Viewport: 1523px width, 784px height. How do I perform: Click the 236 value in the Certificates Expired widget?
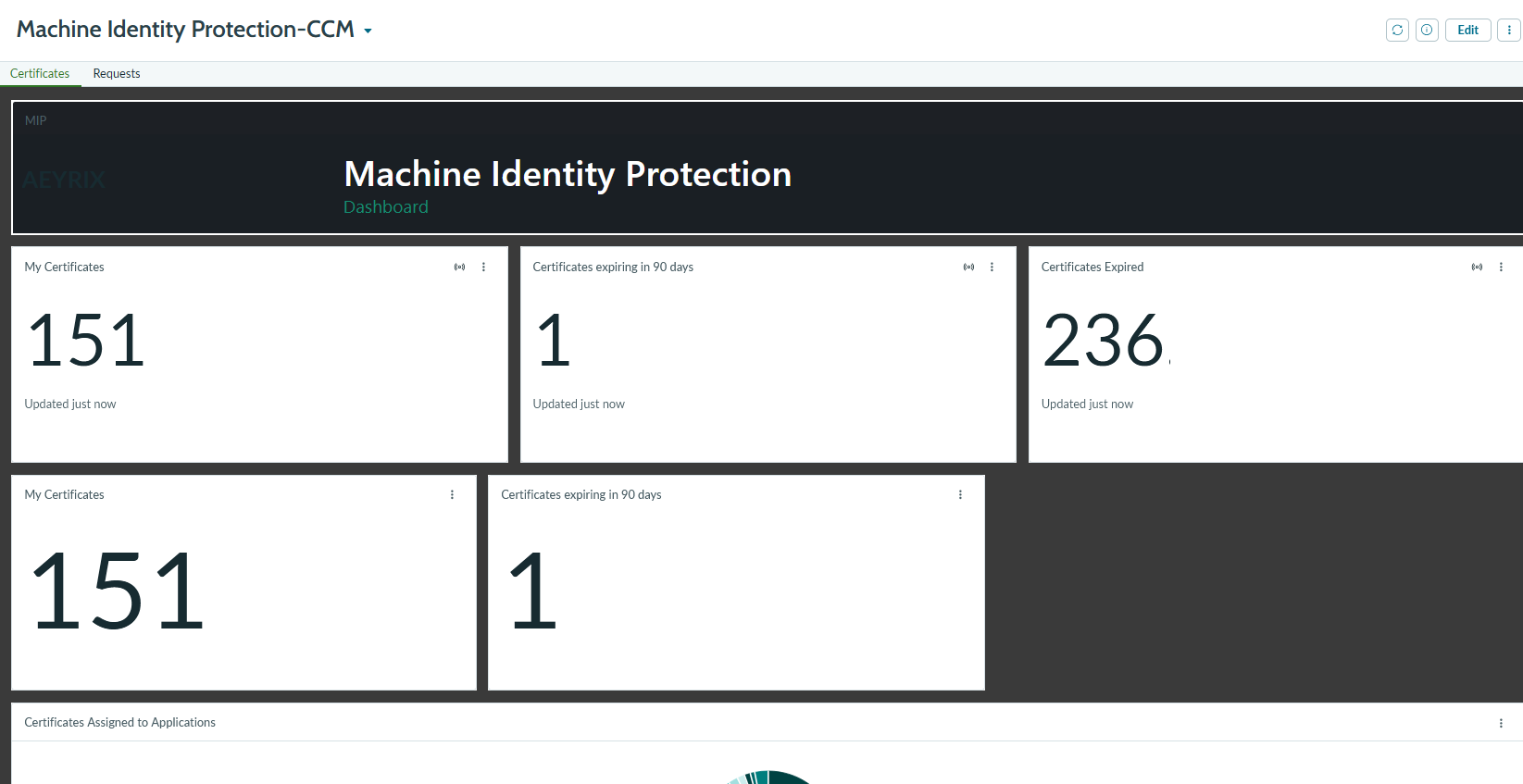1105,341
